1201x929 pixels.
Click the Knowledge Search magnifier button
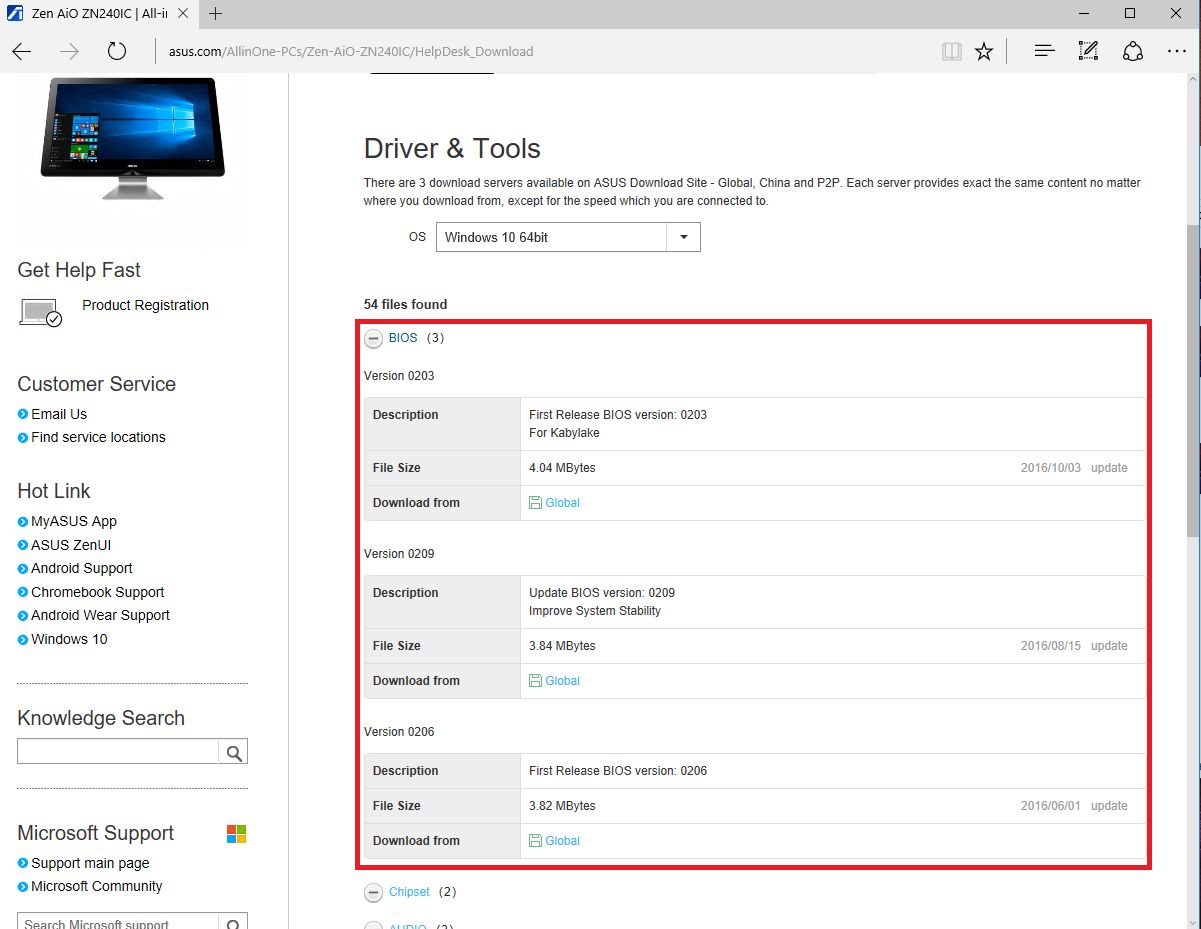(x=234, y=753)
